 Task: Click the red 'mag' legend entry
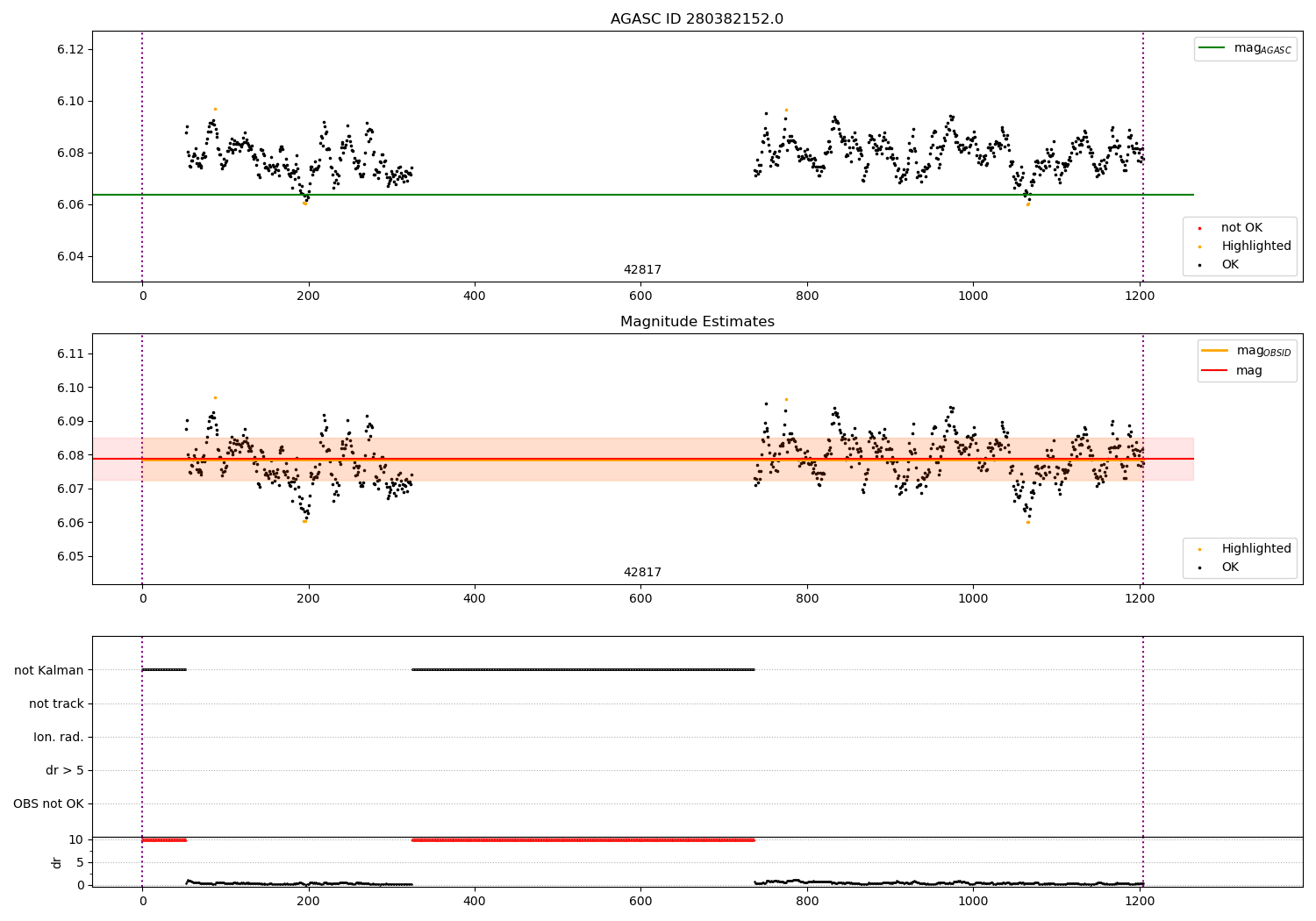[1233, 371]
